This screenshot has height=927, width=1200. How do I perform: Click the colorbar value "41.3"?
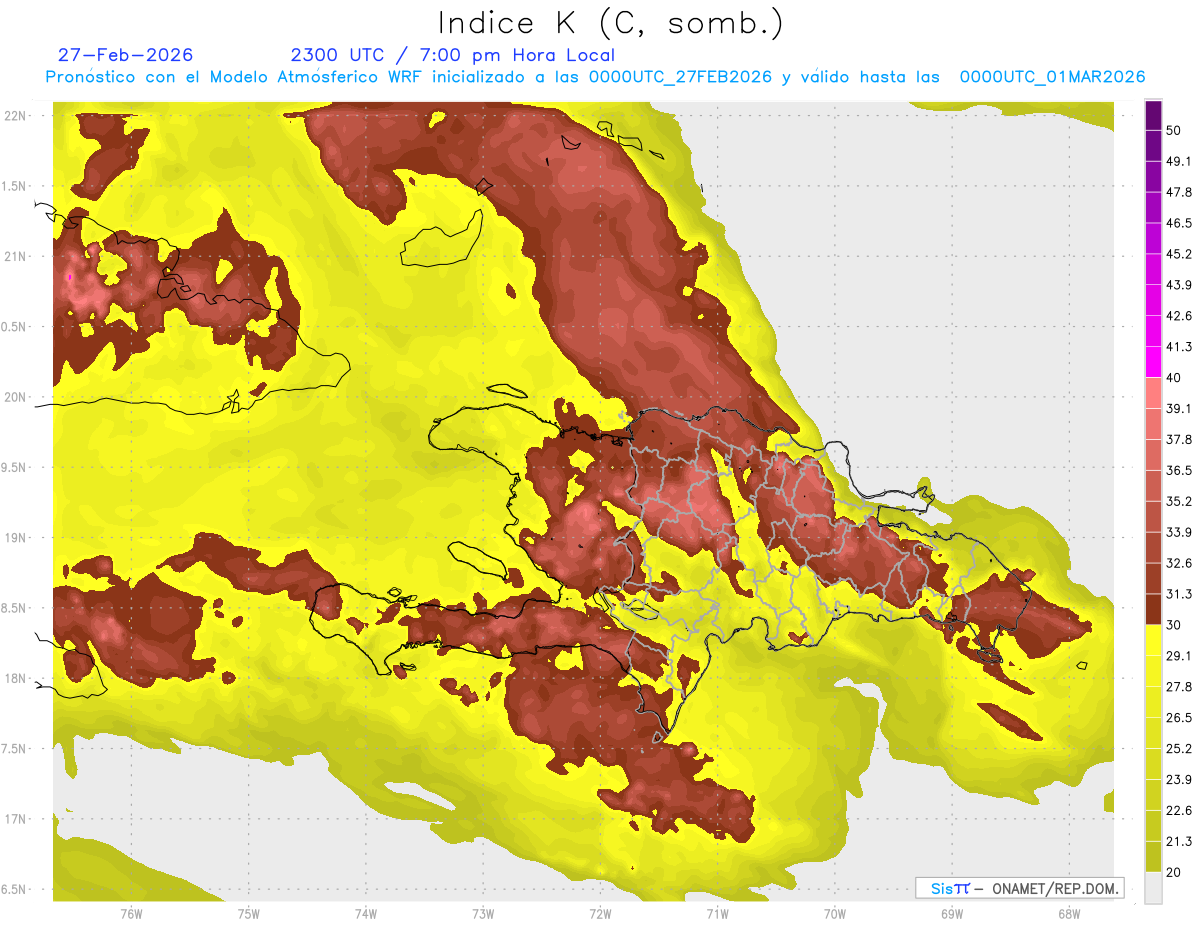[x=1178, y=347]
